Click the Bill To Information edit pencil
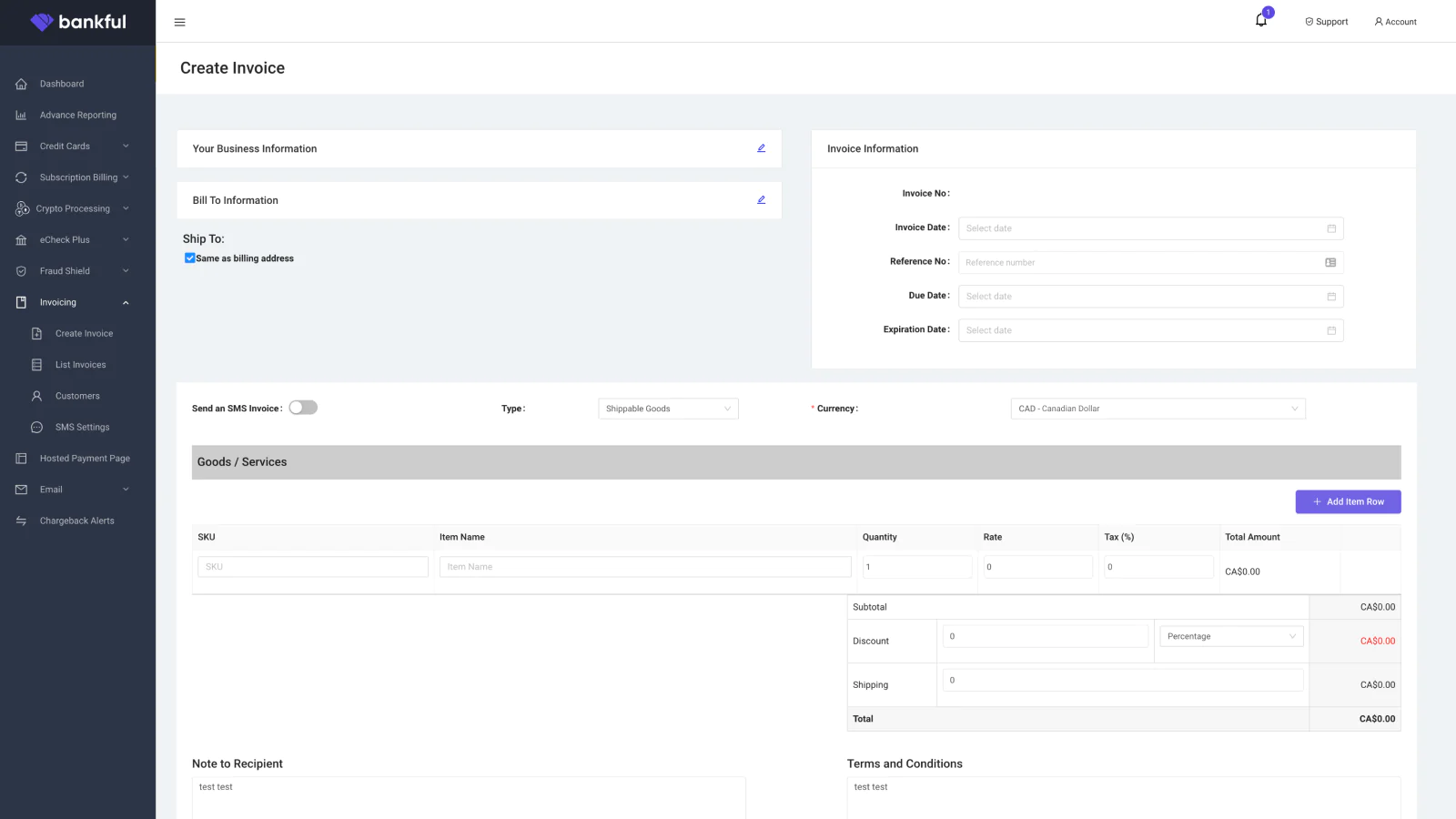 point(761,200)
